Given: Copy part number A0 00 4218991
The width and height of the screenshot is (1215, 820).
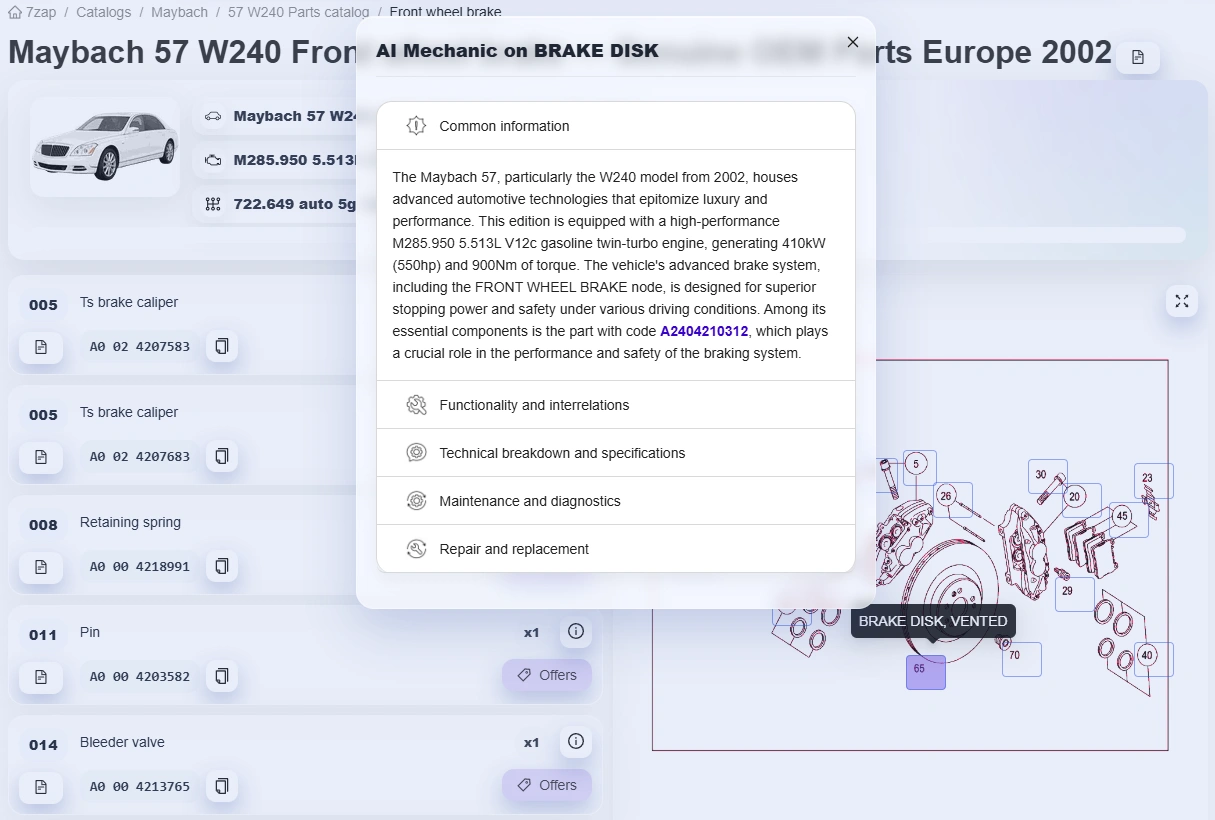Looking at the screenshot, I should coord(222,566).
